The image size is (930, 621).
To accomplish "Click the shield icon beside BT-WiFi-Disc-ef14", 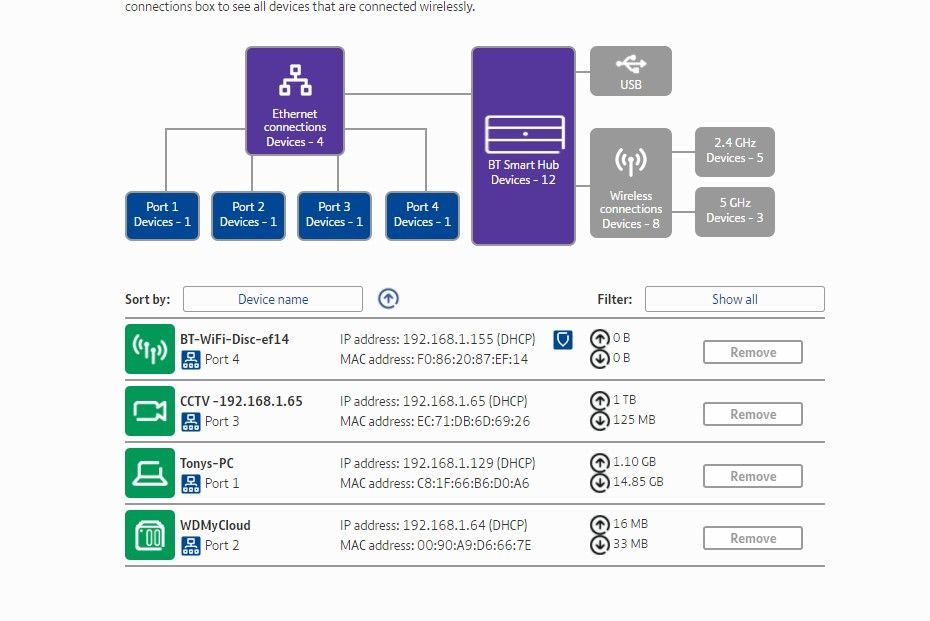I will pos(563,341).
